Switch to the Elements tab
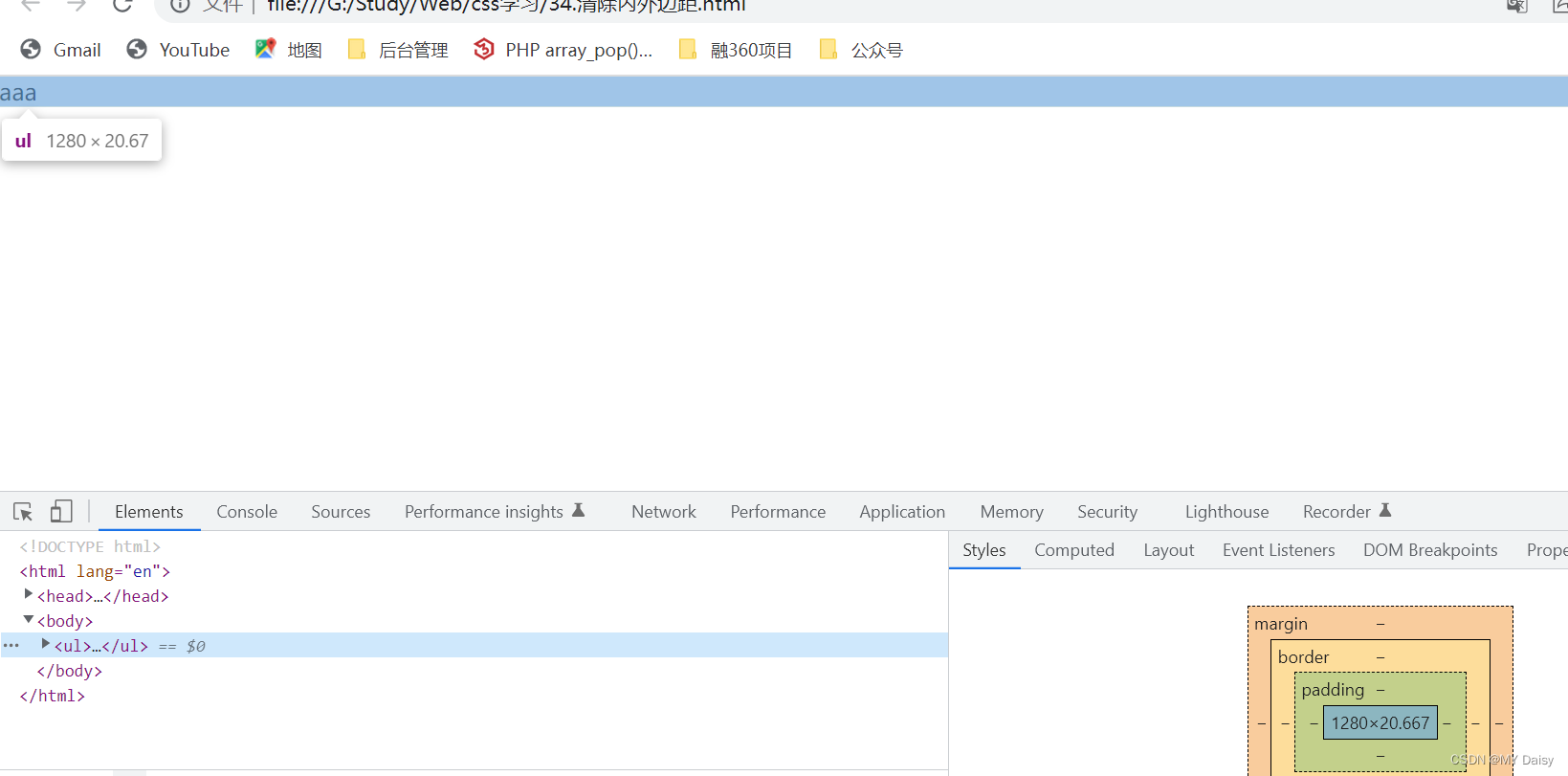 point(148,512)
